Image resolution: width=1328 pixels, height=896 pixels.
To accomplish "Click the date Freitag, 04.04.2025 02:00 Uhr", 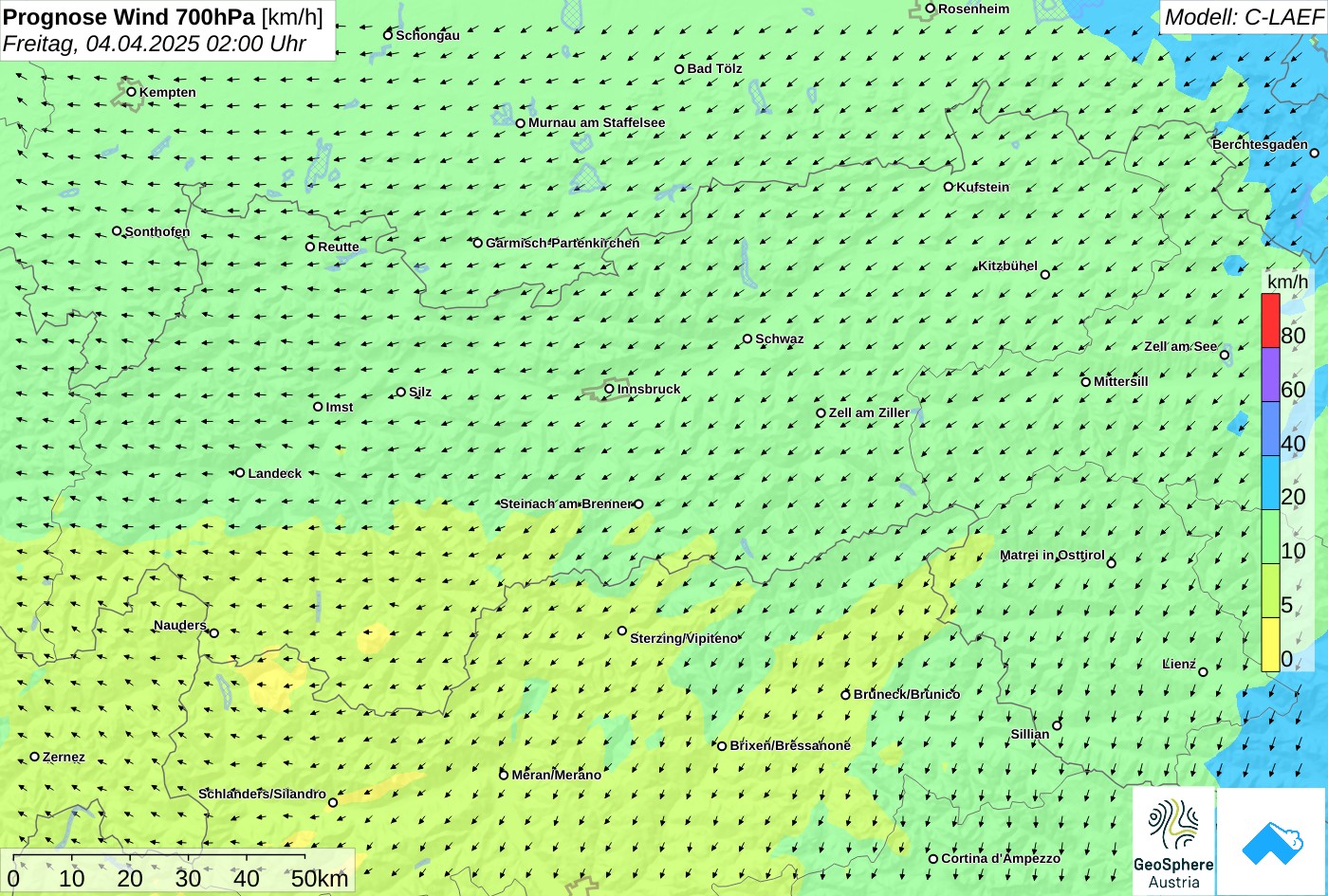I will pyautogui.click(x=155, y=44).
